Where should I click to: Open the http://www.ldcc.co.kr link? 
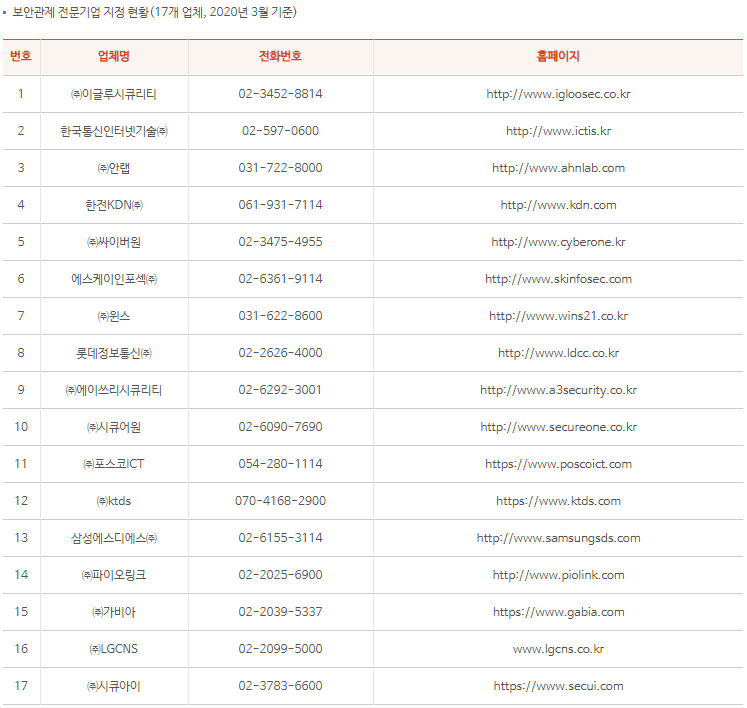tap(558, 353)
